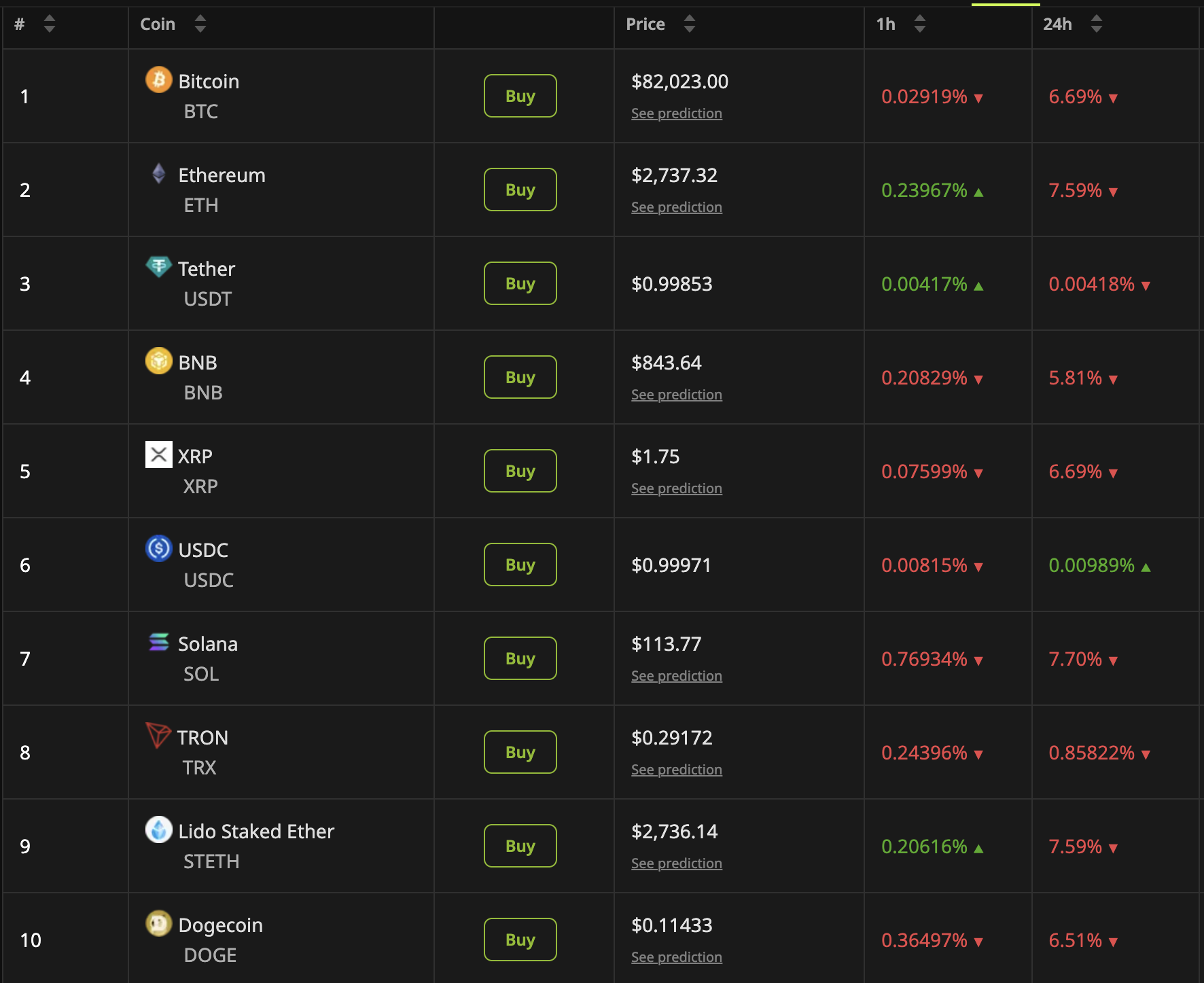Screen dimensions: 1204x983
Task: Click the BNB coin logo icon
Action: [x=158, y=361]
